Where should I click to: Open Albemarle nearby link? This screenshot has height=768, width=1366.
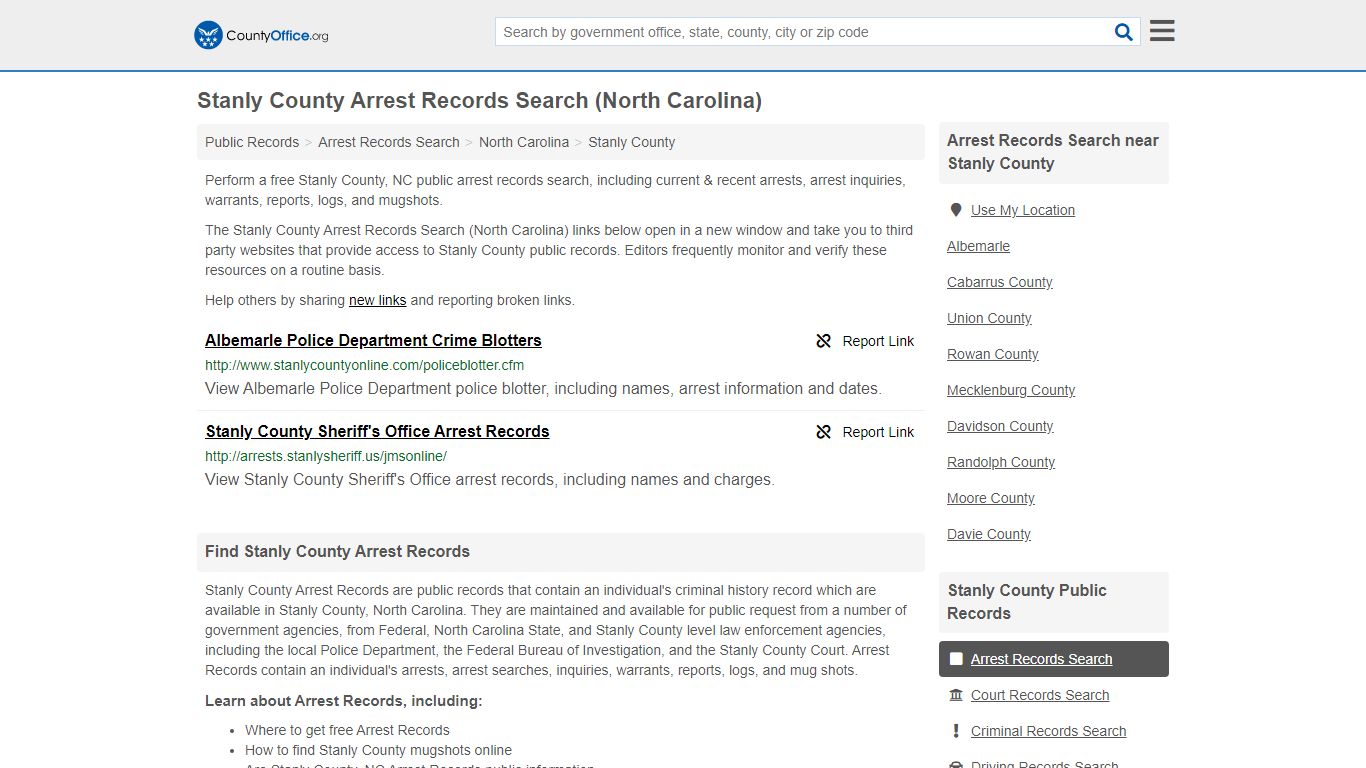pyautogui.click(x=978, y=246)
